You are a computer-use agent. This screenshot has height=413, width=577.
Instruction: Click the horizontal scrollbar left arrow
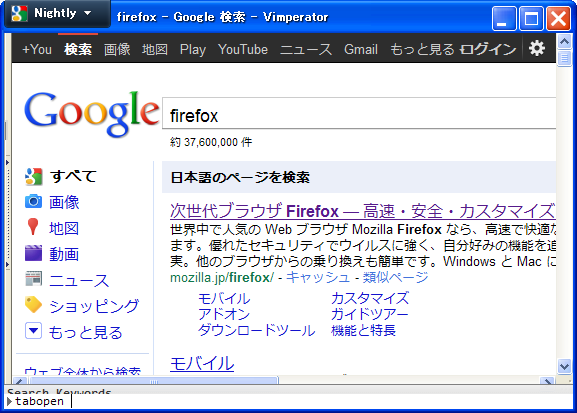[20, 381]
